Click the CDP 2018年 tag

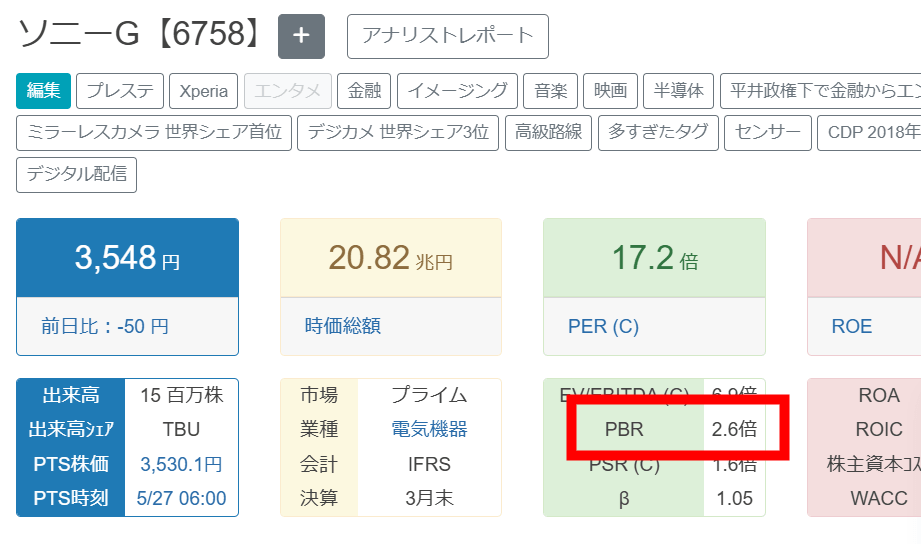click(869, 133)
